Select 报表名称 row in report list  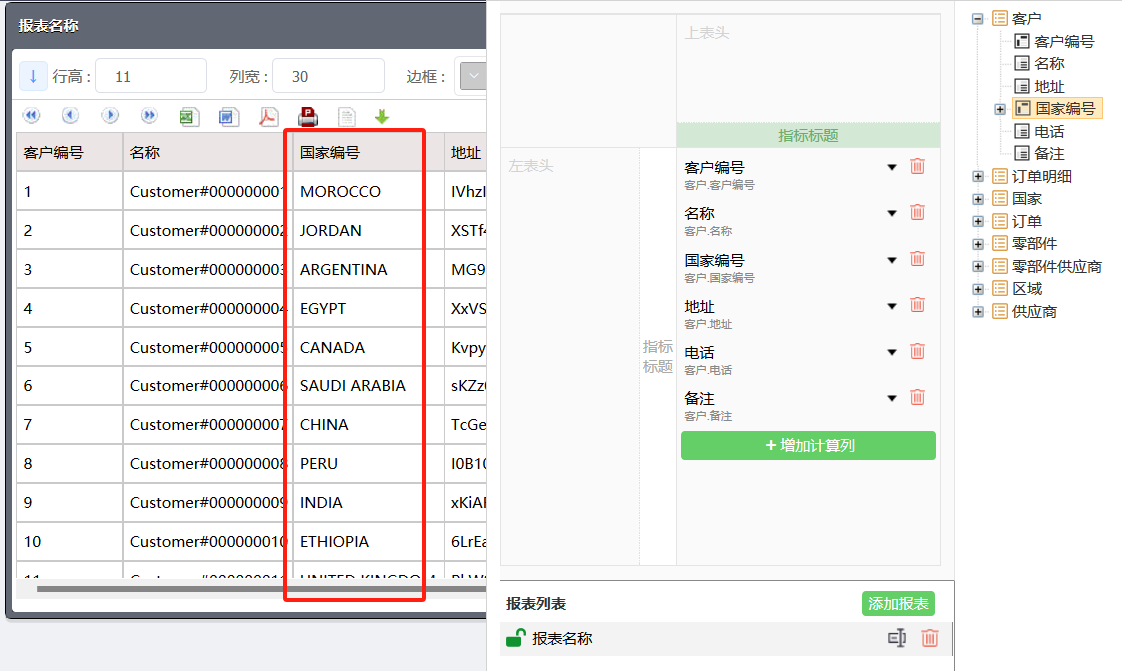pyautogui.click(x=726, y=638)
